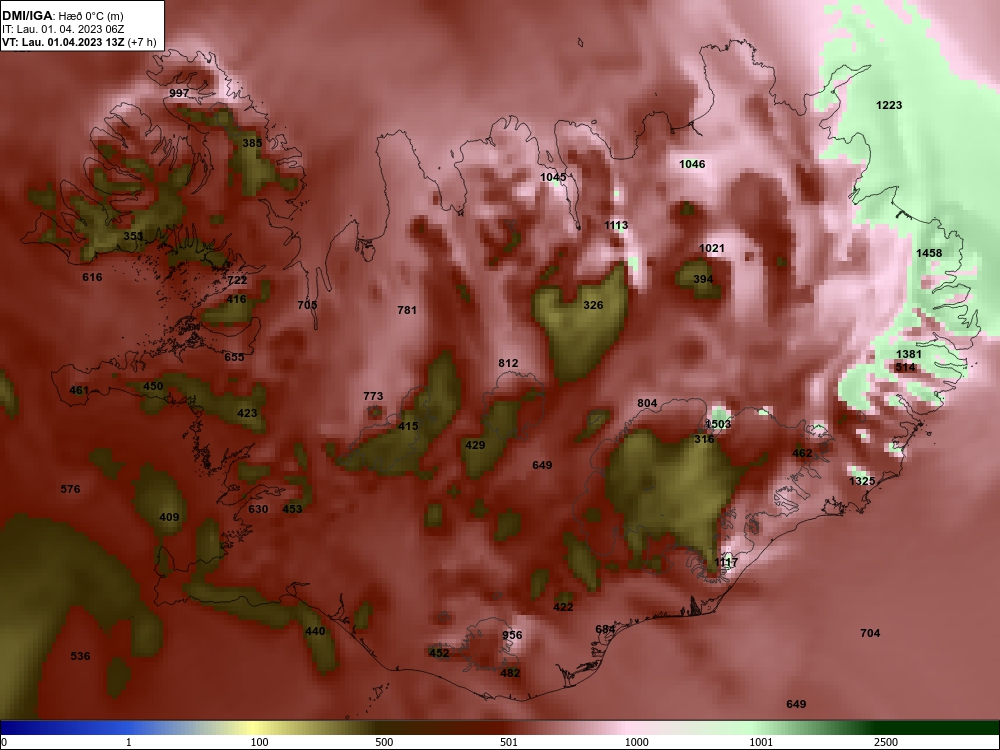Image resolution: width=1000 pixels, height=750 pixels.
Task: Click the 1113 value label
Action: 616,224
